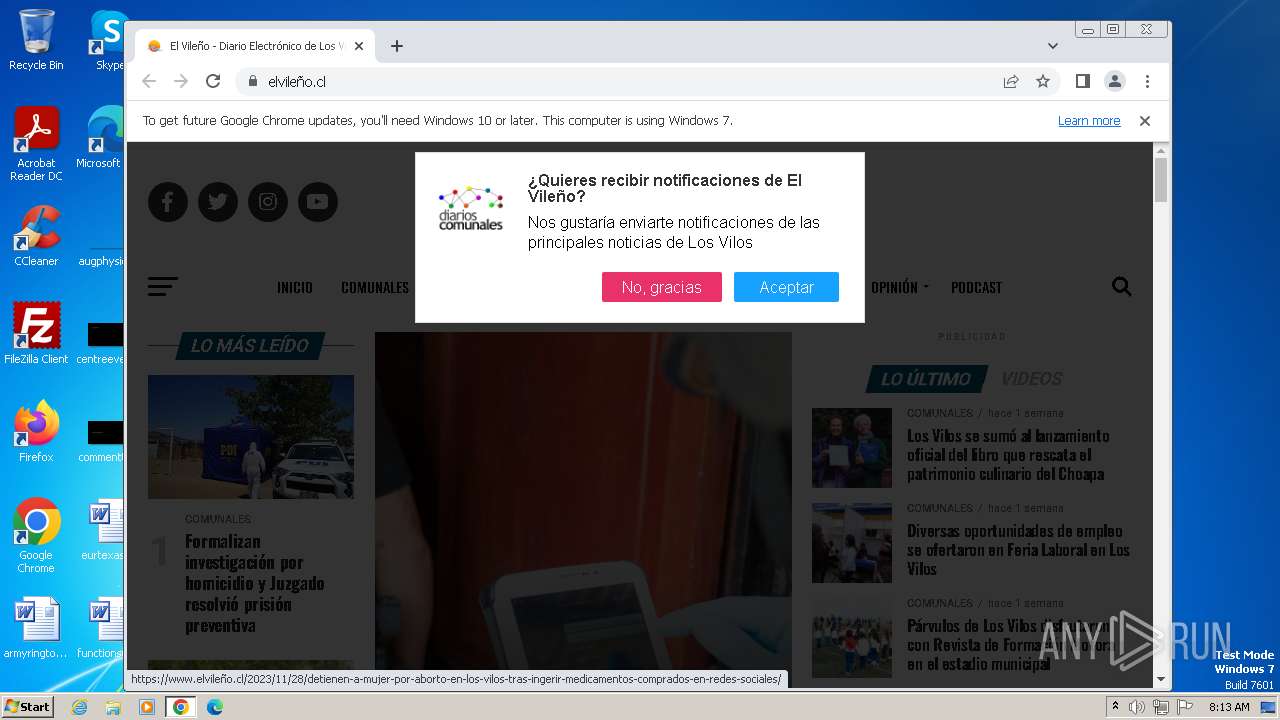
Task: Share this page from address bar
Action: [x=1011, y=81]
